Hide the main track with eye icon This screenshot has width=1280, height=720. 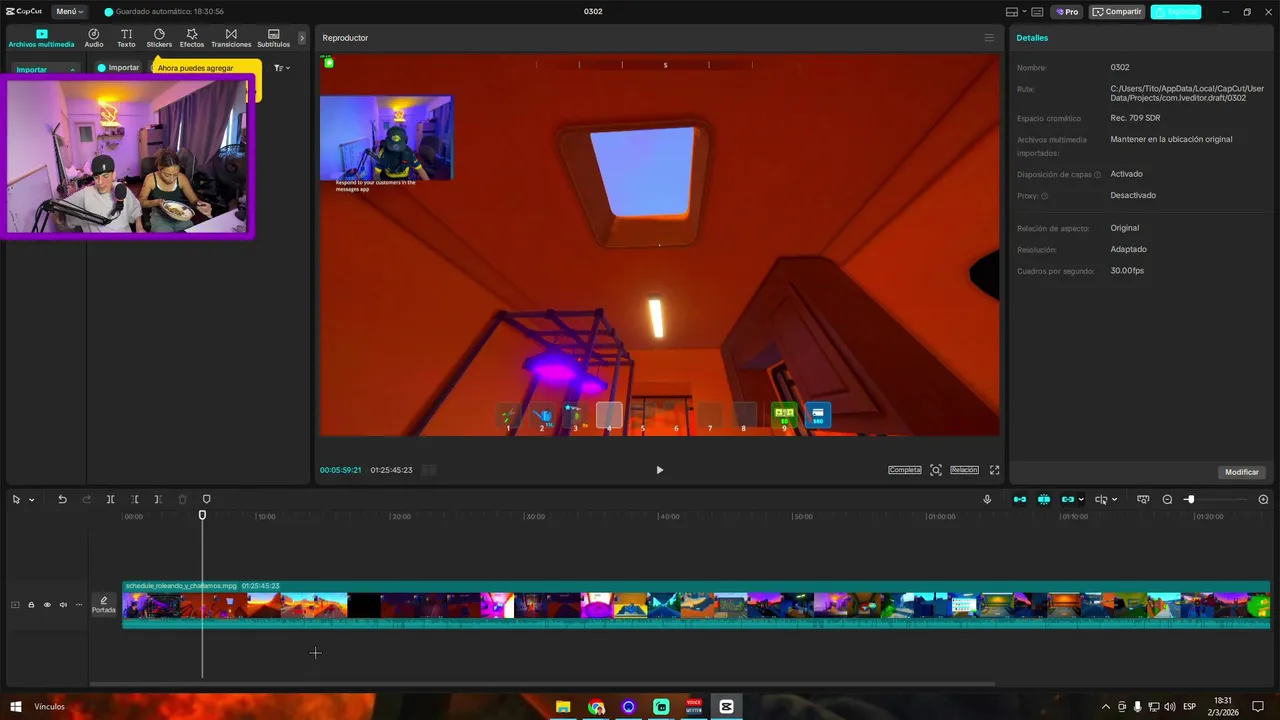point(47,605)
